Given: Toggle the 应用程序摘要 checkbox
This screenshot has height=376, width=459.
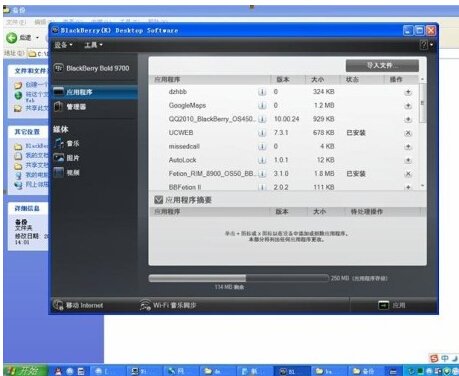Looking at the screenshot, I should pyautogui.click(x=159, y=200).
